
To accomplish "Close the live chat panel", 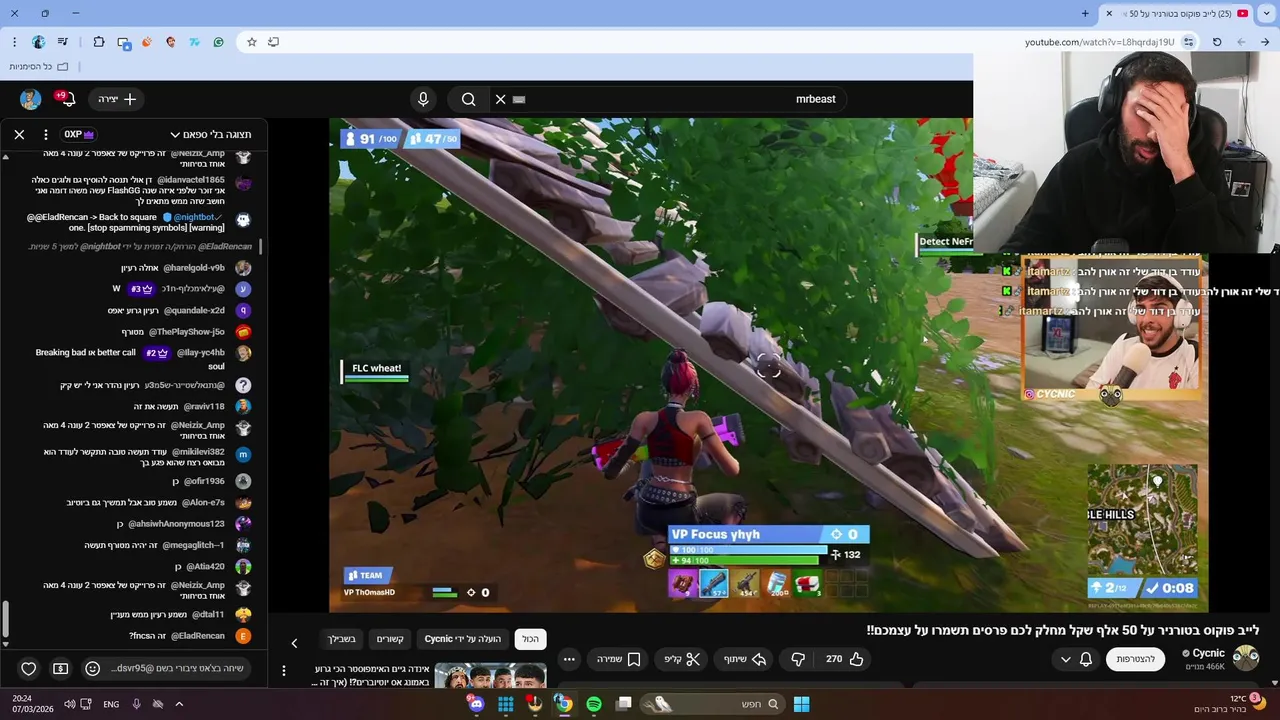I will pos(19,134).
